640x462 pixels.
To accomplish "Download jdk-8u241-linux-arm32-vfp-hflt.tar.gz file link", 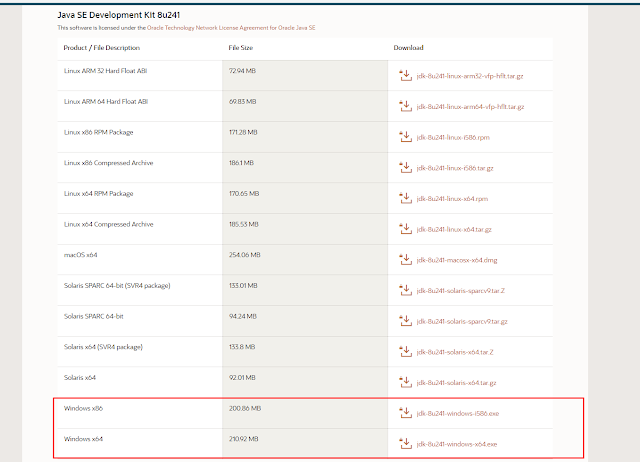I will click(x=470, y=76).
